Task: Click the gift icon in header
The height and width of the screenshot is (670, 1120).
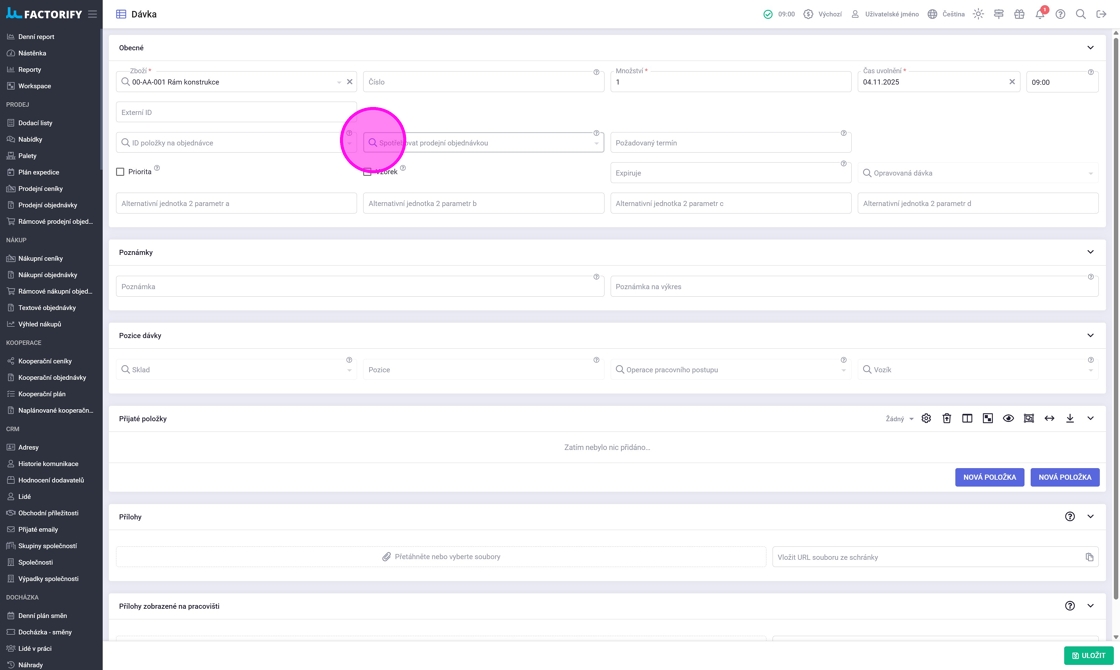Action: (x=1019, y=14)
